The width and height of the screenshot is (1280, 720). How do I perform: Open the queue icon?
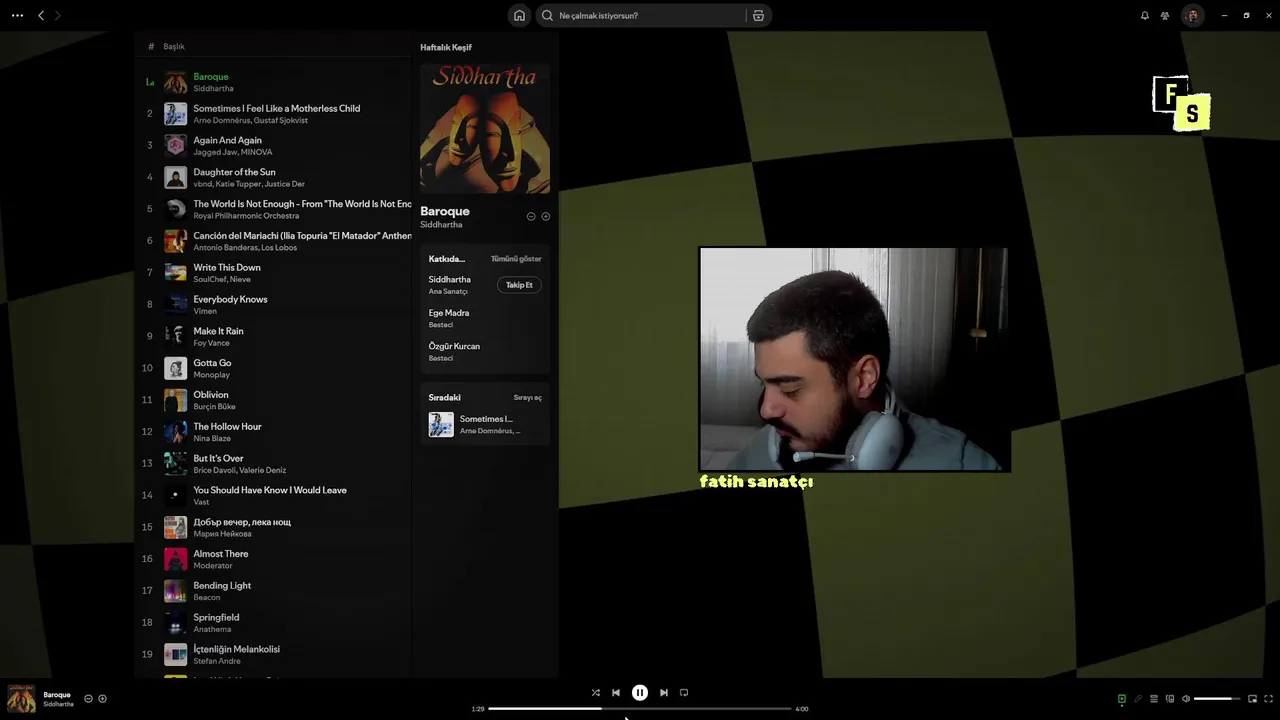point(1154,699)
